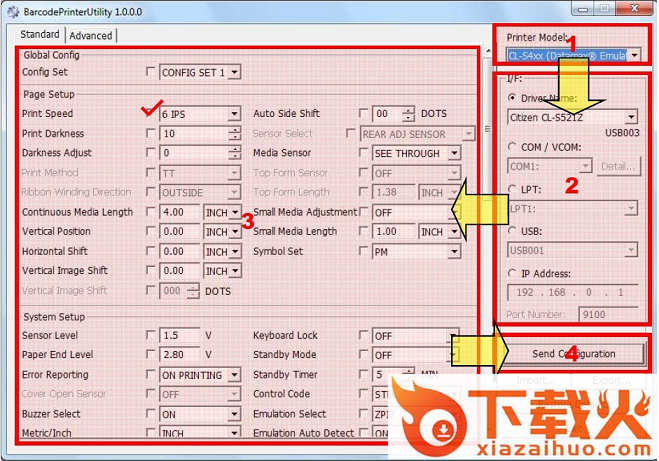Open the Buzzer Select ON dropdown

(x=235, y=414)
